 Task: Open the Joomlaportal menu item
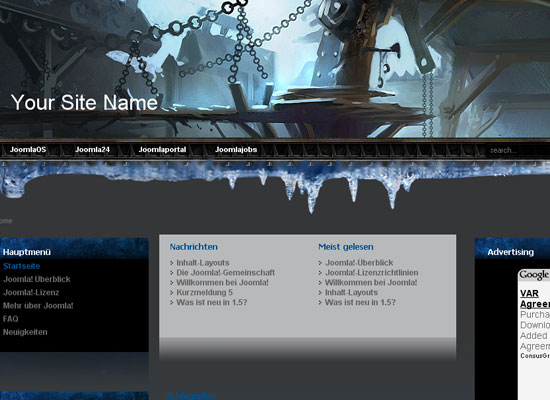pyautogui.click(x=162, y=149)
